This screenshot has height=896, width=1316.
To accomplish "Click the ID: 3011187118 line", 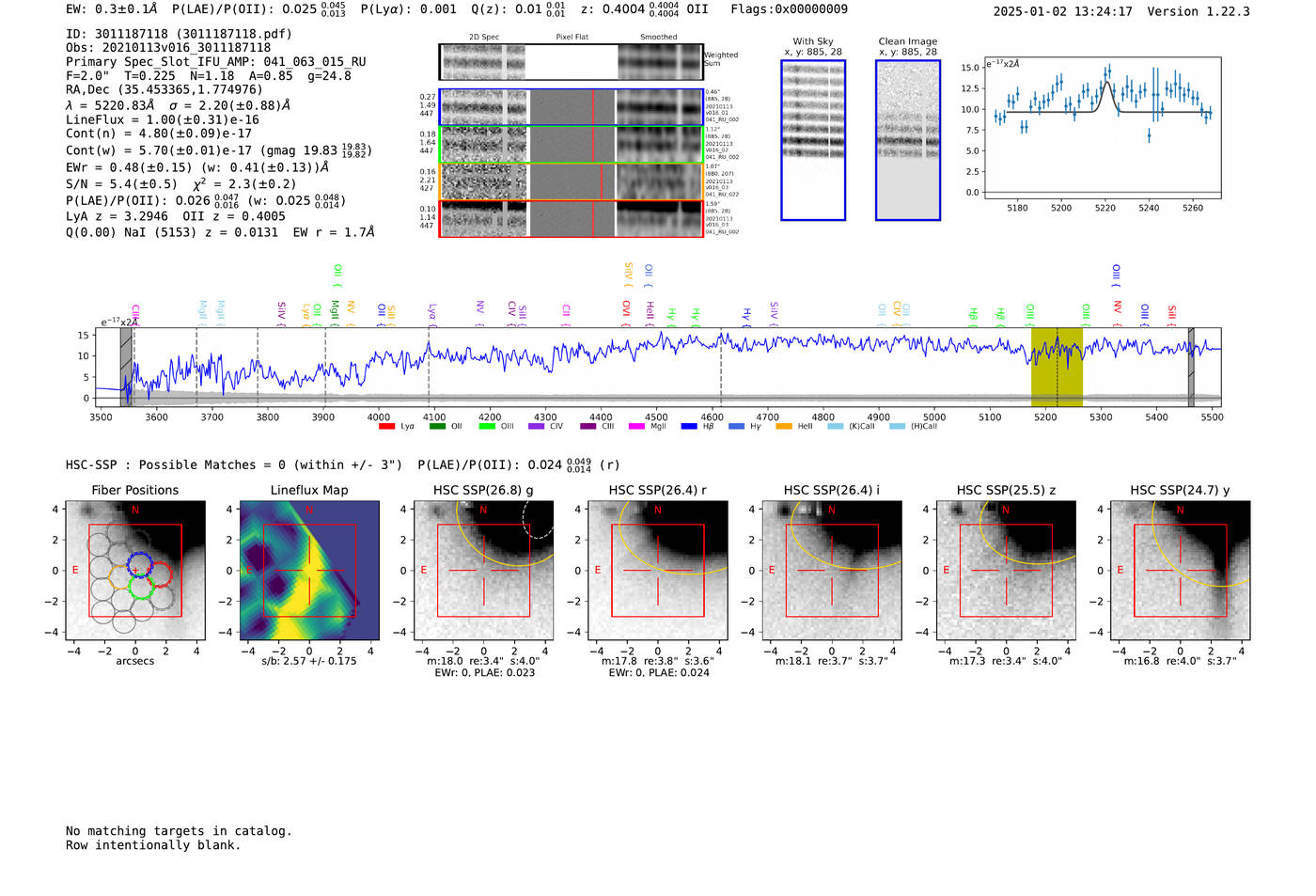I will point(179,34).
